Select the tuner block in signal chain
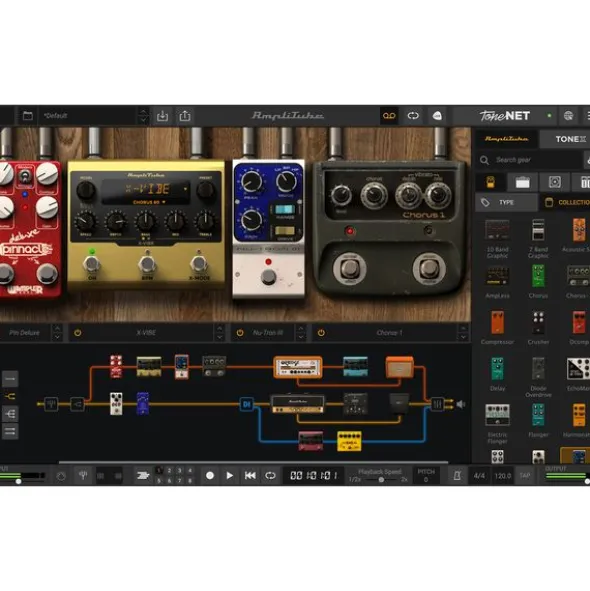 click(x=51, y=404)
